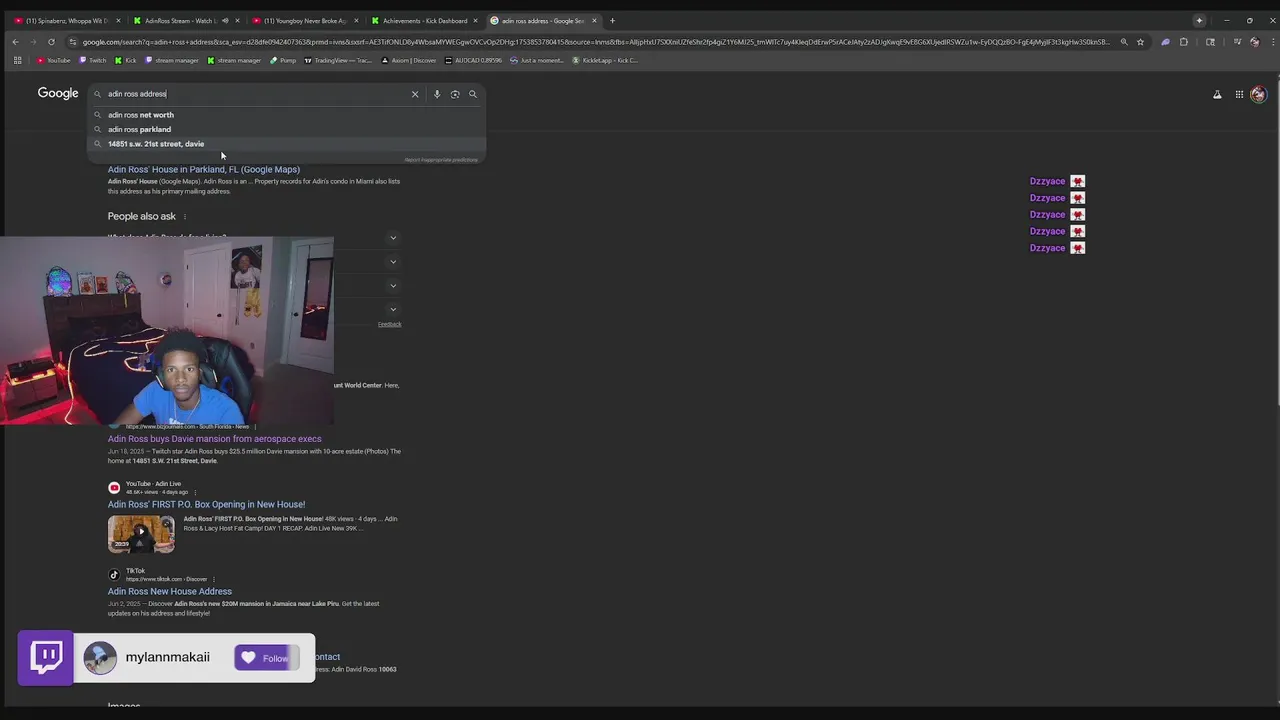Viewport: 1280px width, 720px height.
Task: Select the adin ross address Google tab
Action: (543, 20)
